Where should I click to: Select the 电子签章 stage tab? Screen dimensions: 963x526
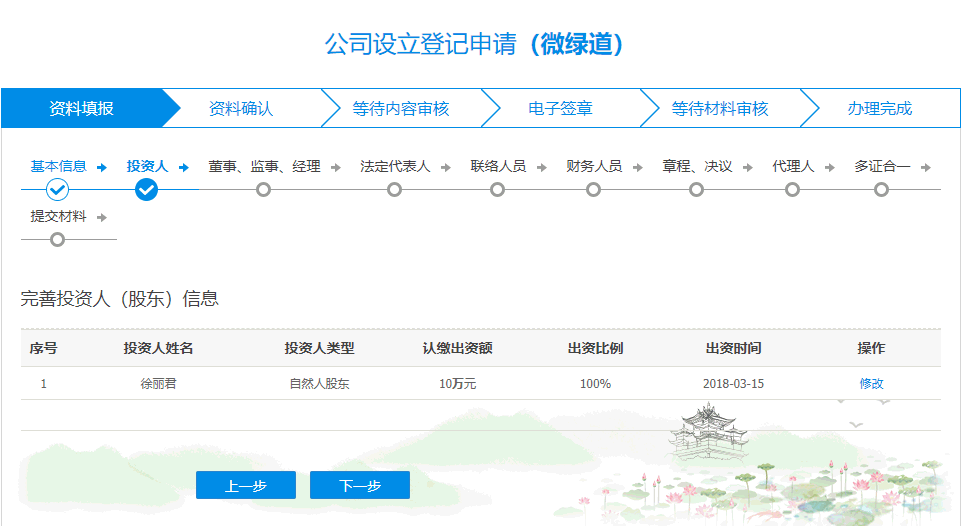point(560,108)
